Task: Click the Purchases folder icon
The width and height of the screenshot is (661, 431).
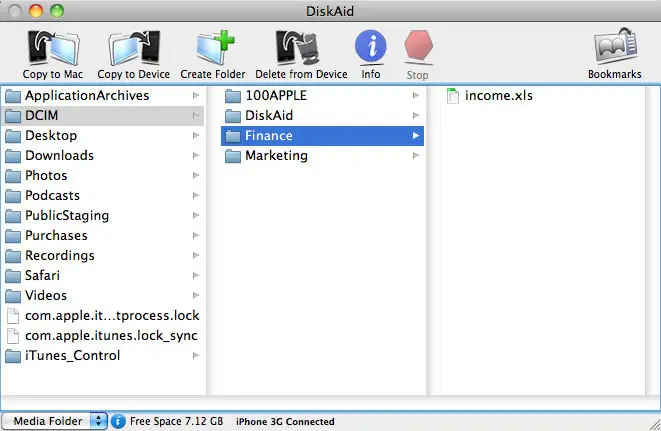Action: click(x=13, y=236)
